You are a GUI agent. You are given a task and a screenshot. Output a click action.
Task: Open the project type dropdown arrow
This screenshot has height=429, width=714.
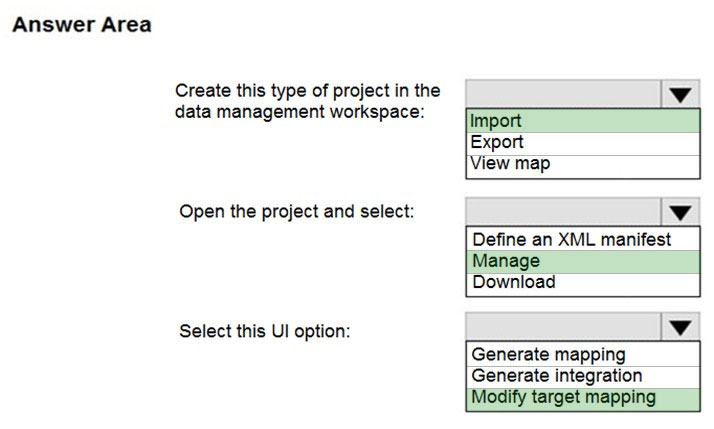coord(680,95)
